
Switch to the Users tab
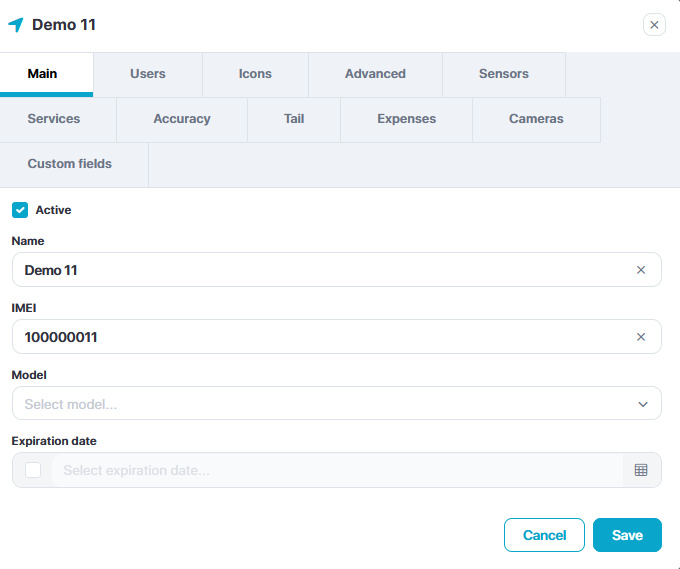(x=148, y=74)
